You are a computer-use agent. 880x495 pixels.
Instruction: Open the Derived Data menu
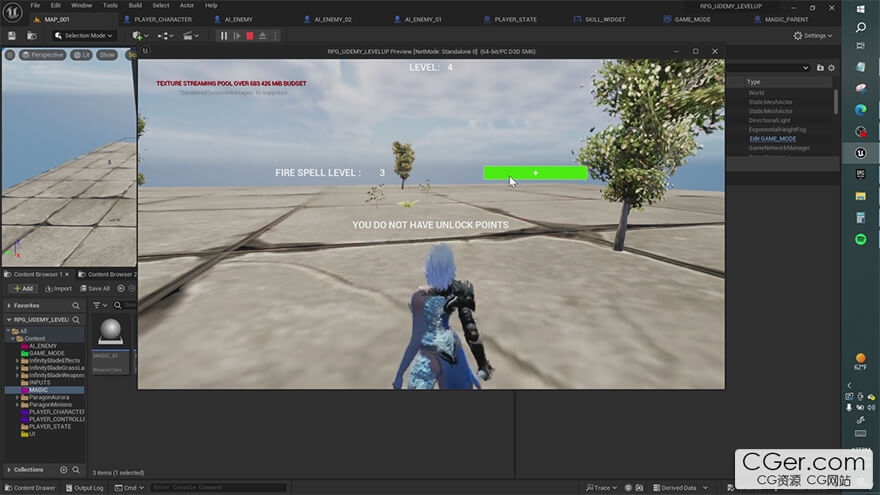click(x=680, y=488)
